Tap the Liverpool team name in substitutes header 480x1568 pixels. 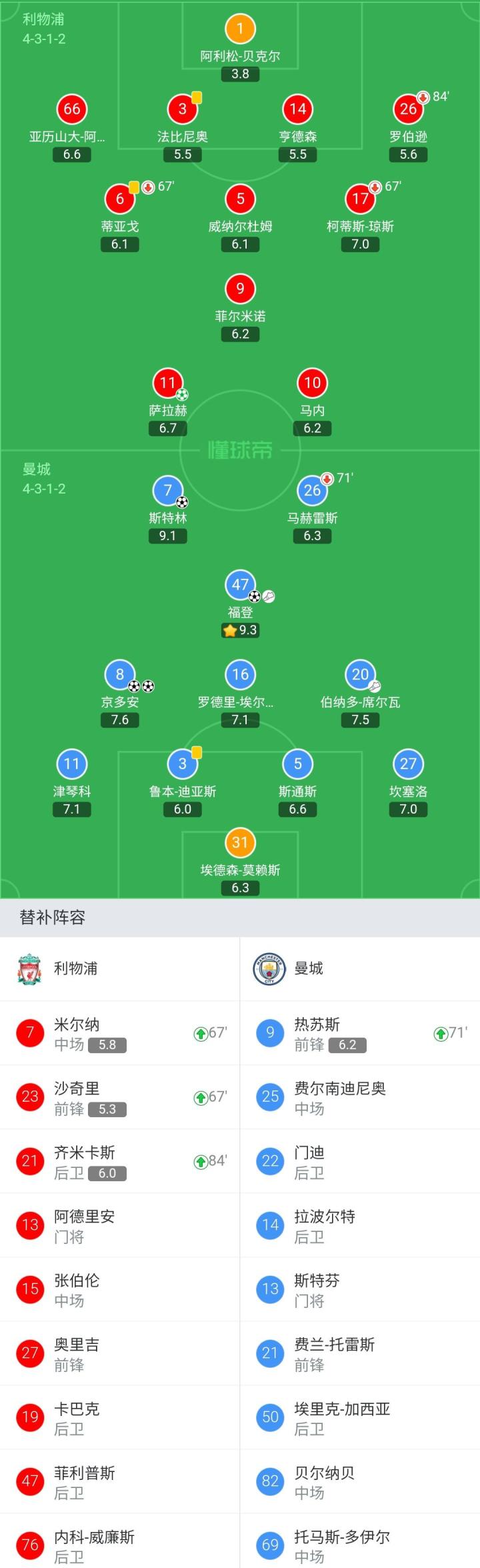pos(75,968)
